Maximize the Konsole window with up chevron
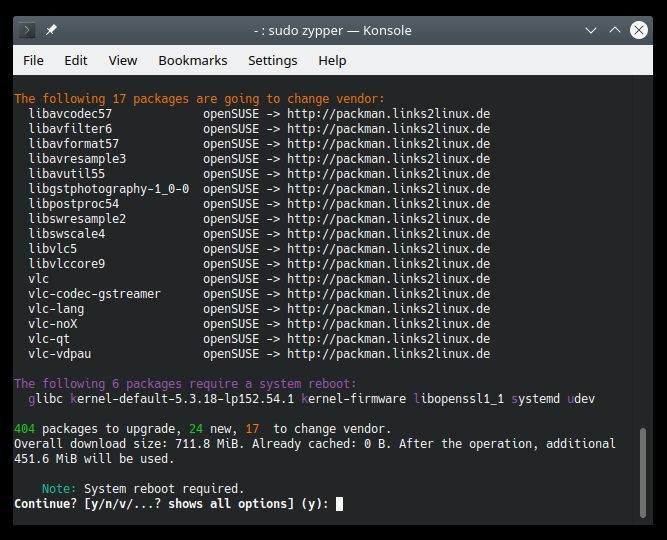 pos(615,30)
